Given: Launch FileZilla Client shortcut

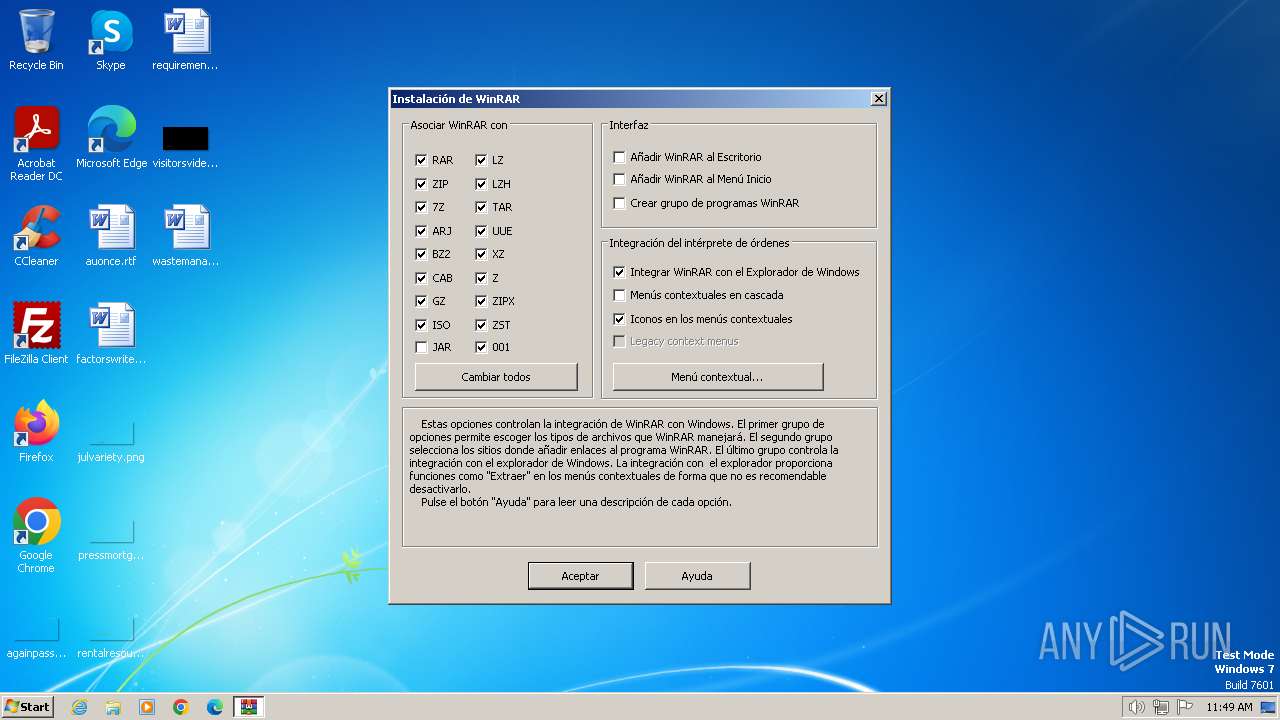Looking at the screenshot, I should (x=36, y=333).
